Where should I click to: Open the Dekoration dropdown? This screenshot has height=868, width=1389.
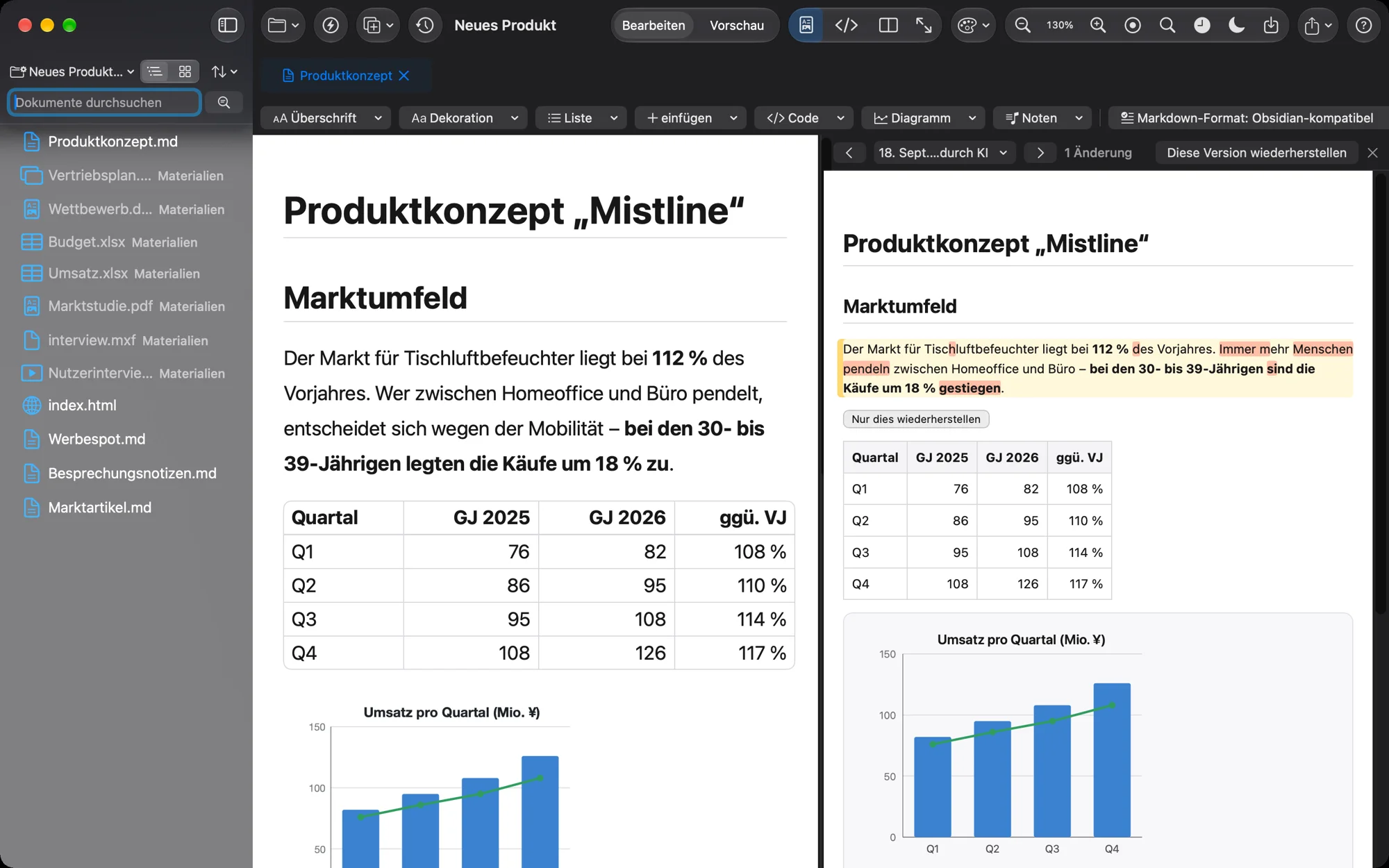463,118
